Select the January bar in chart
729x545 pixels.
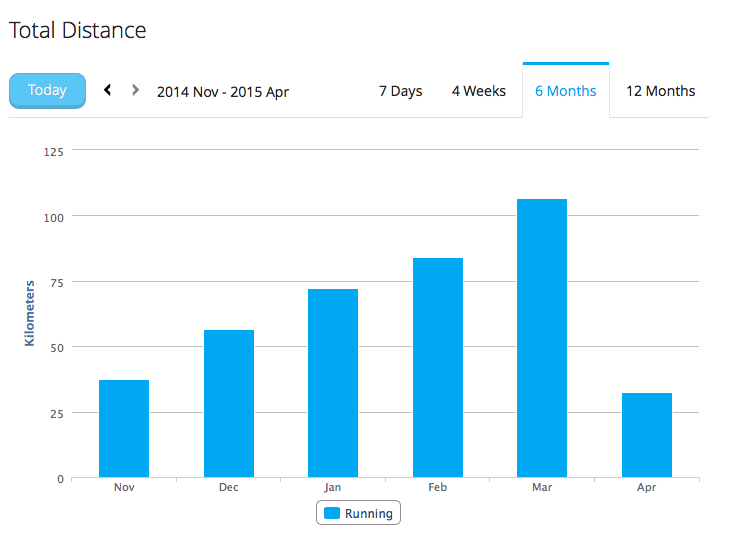point(333,383)
